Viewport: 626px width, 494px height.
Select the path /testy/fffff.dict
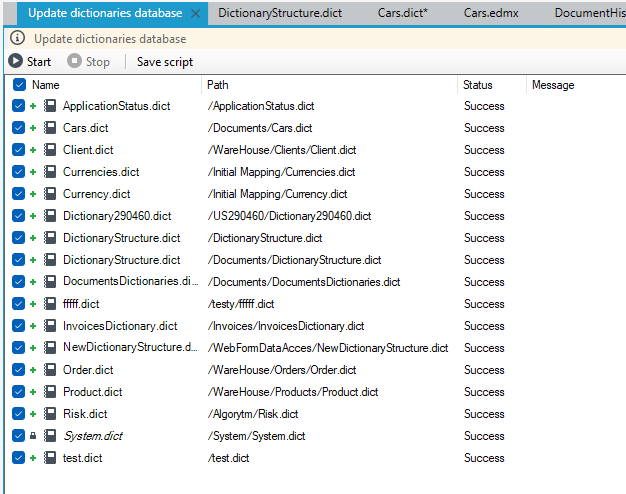pyautogui.click(x=241, y=304)
